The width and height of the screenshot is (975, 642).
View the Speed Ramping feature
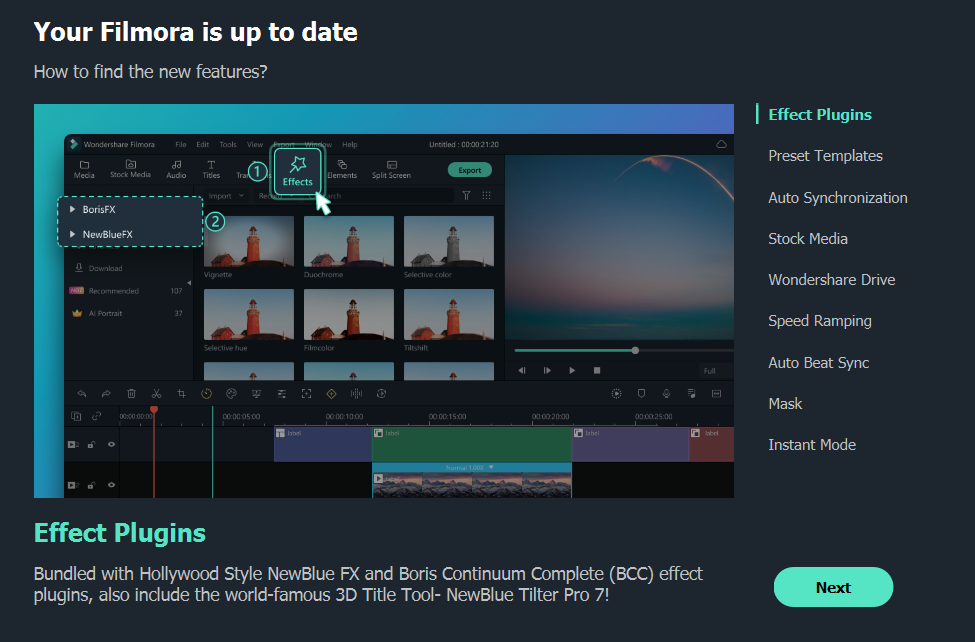coord(820,321)
